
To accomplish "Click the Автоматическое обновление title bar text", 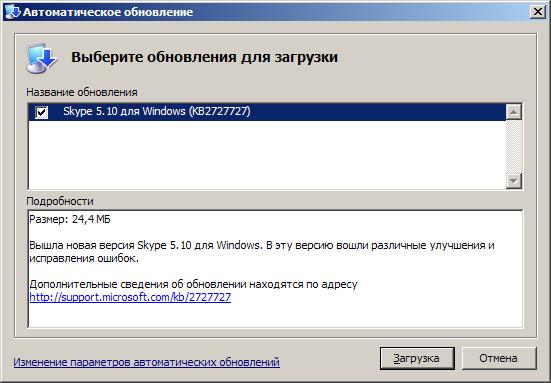I will tap(108, 12).
